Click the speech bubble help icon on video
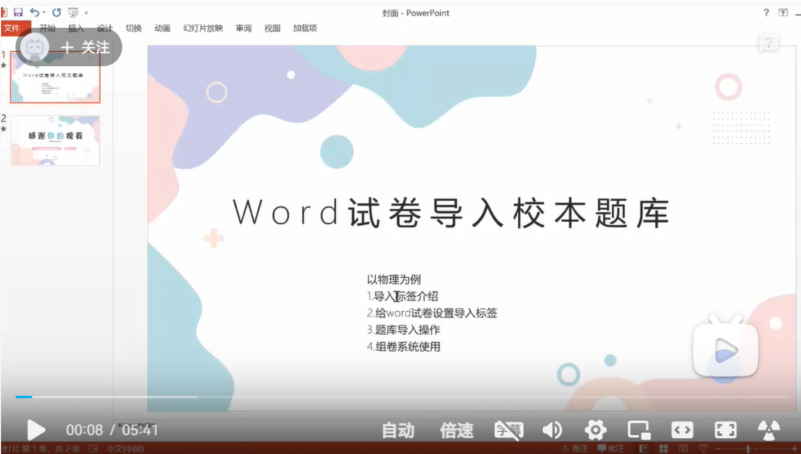 click(x=768, y=43)
